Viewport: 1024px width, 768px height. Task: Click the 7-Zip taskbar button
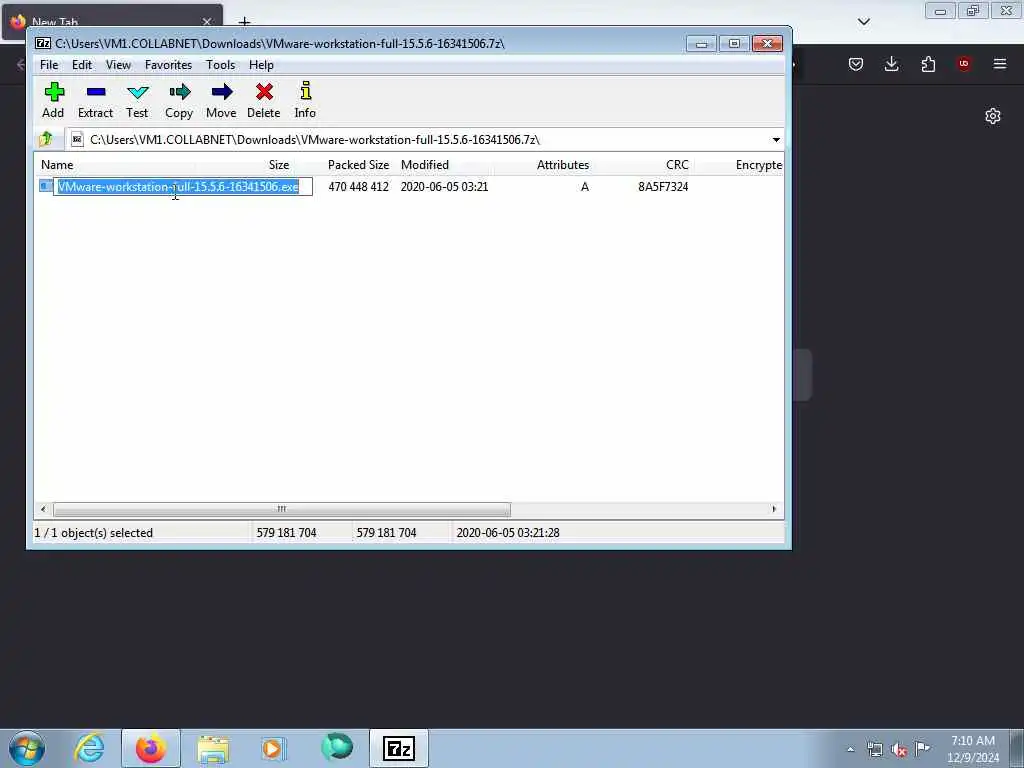point(399,748)
